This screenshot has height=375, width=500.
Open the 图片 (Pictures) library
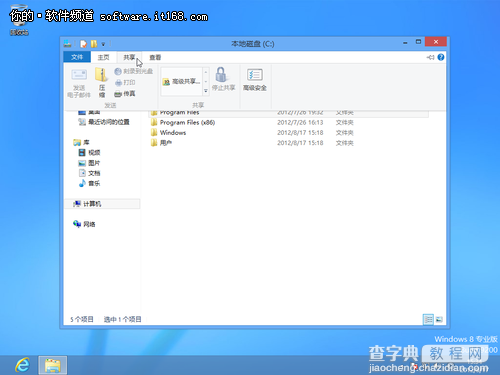click(x=94, y=163)
